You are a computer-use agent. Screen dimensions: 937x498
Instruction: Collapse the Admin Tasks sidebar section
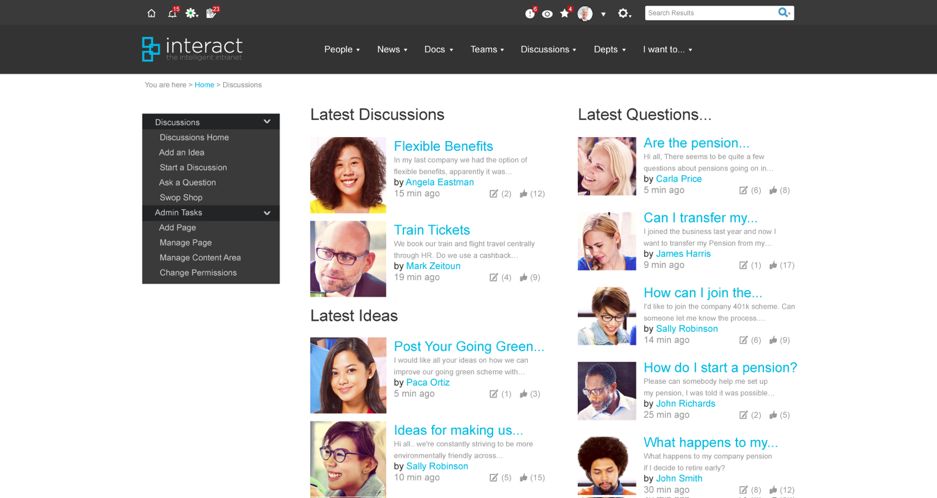click(x=267, y=213)
